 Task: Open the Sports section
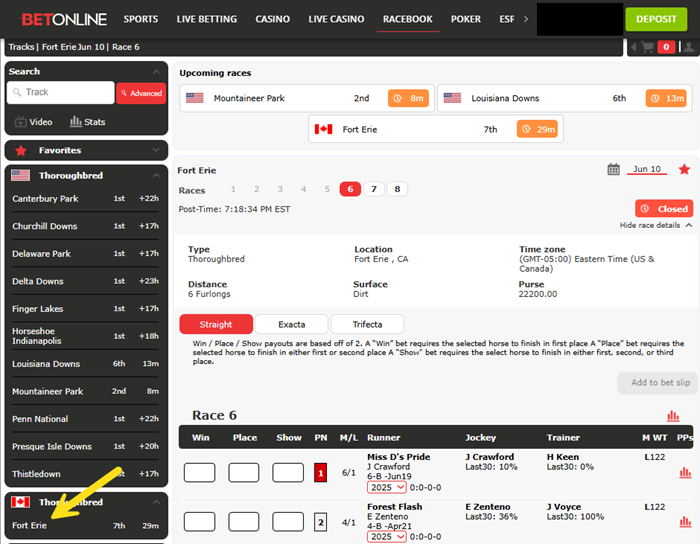point(141,19)
